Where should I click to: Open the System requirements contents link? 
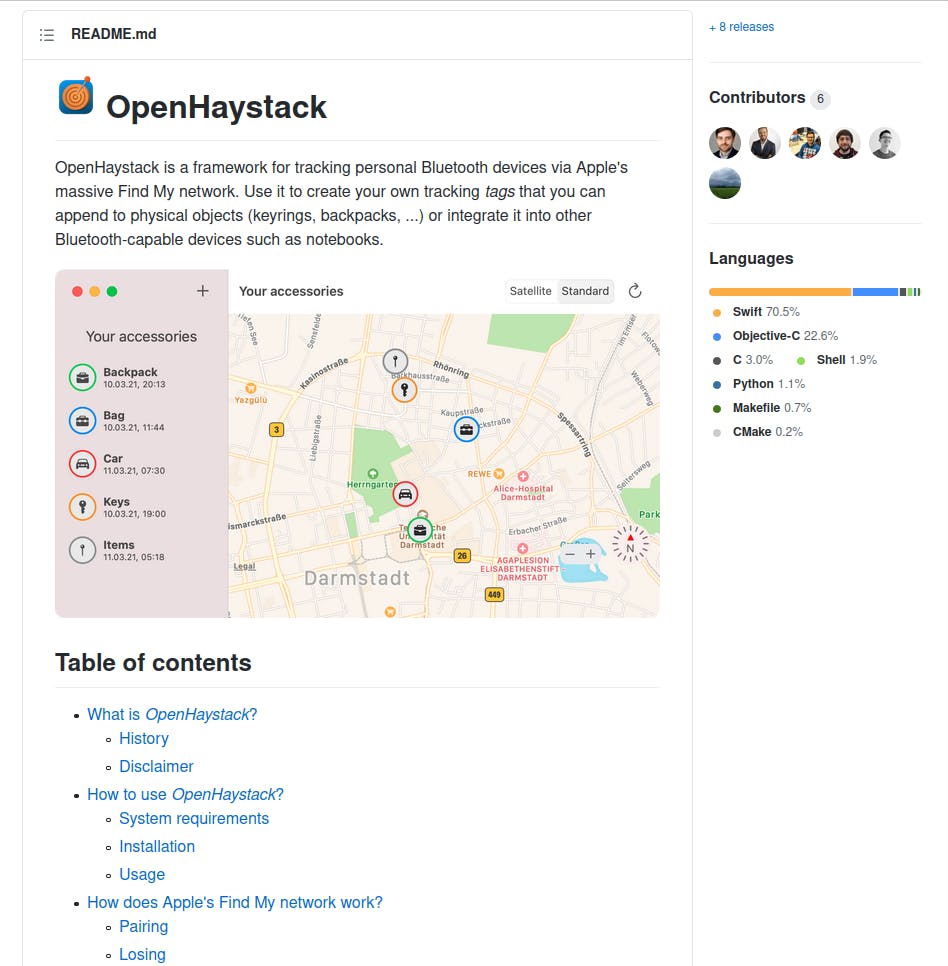pos(194,818)
